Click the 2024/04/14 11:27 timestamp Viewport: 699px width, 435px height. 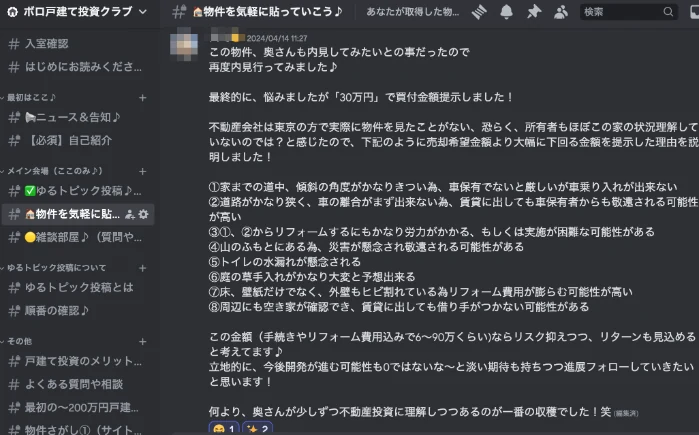[x=277, y=38]
